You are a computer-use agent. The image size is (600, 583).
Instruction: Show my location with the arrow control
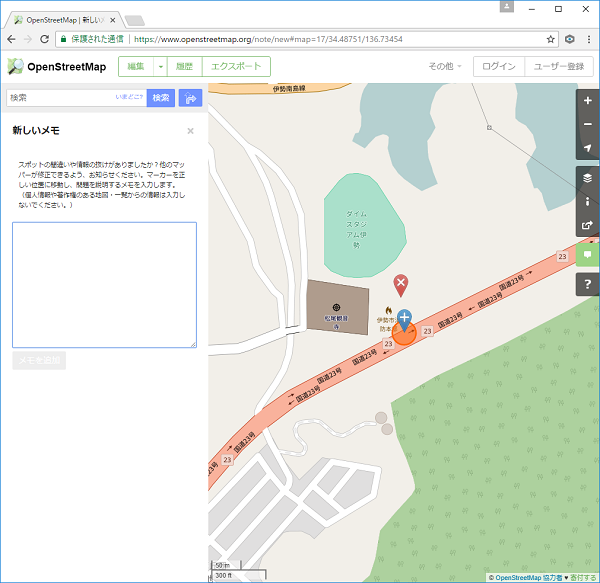tap(587, 148)
